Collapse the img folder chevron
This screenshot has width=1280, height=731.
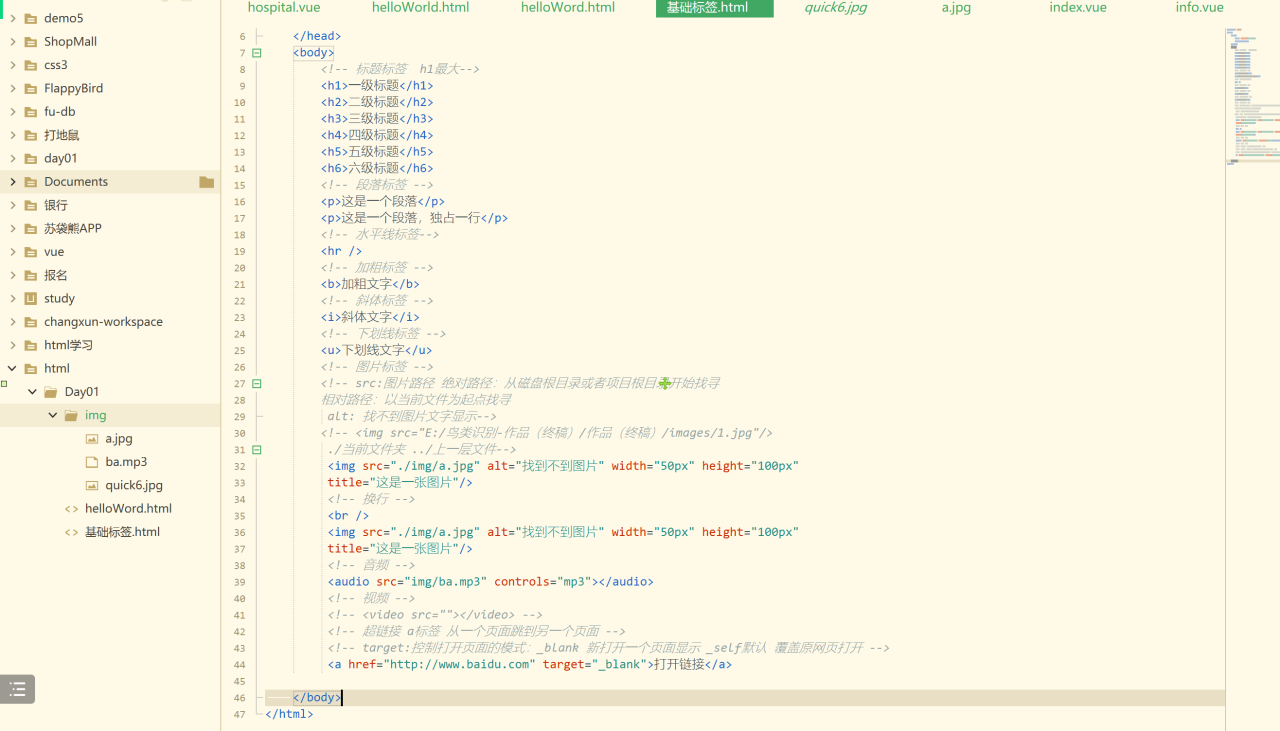(x=53, y=415)
